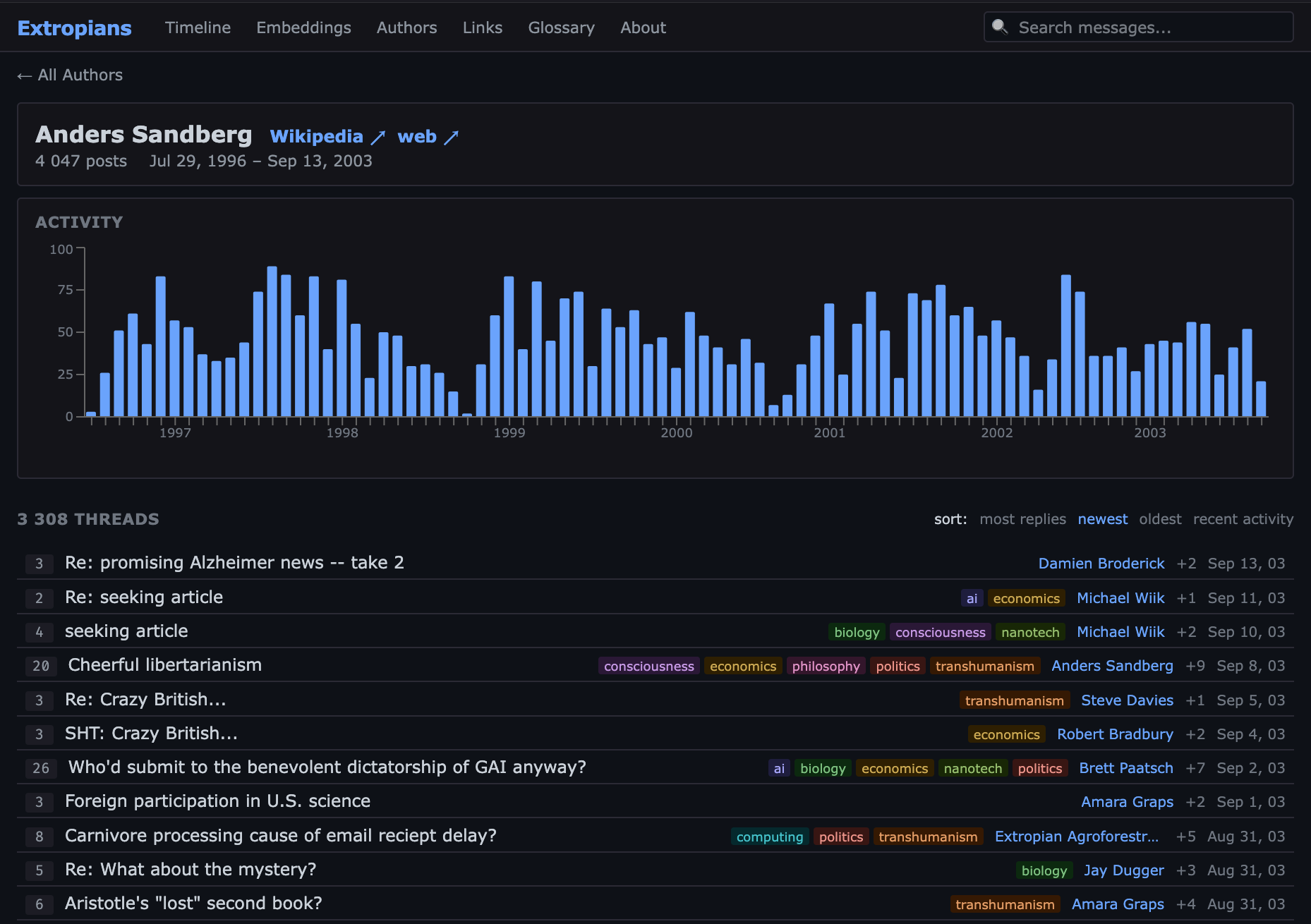This screenshot has width=1311, height=924.
Task: Sort threads by recent activity
Action: 1243,519
